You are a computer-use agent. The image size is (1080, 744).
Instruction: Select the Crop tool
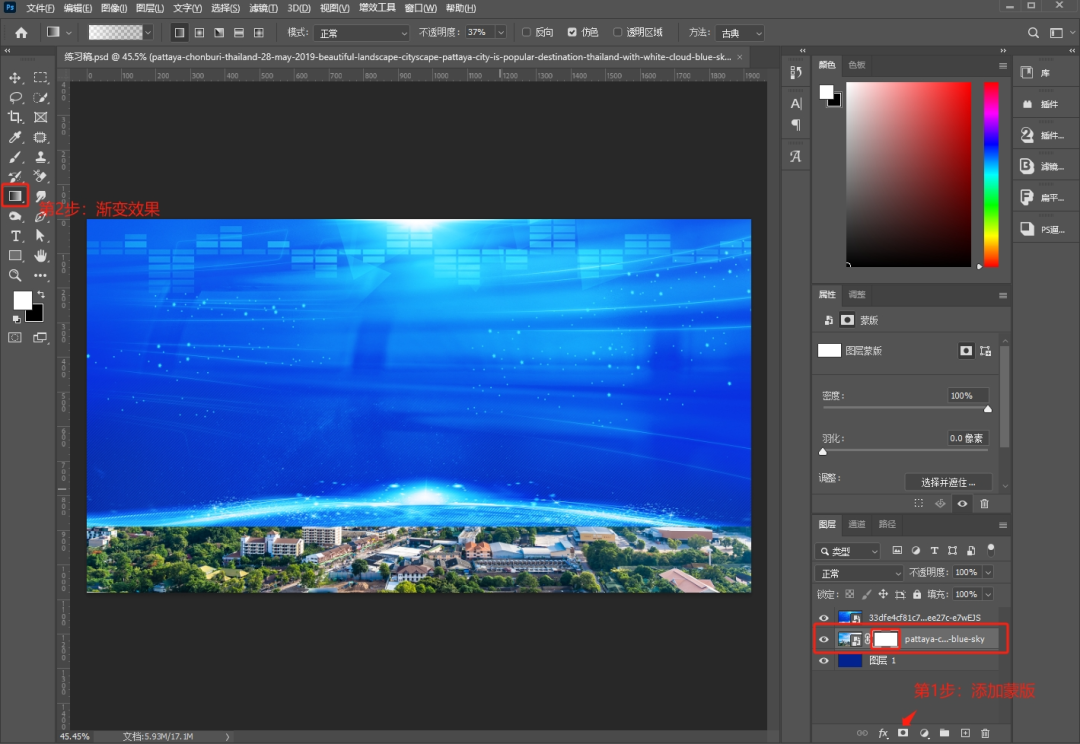[15, 118]
